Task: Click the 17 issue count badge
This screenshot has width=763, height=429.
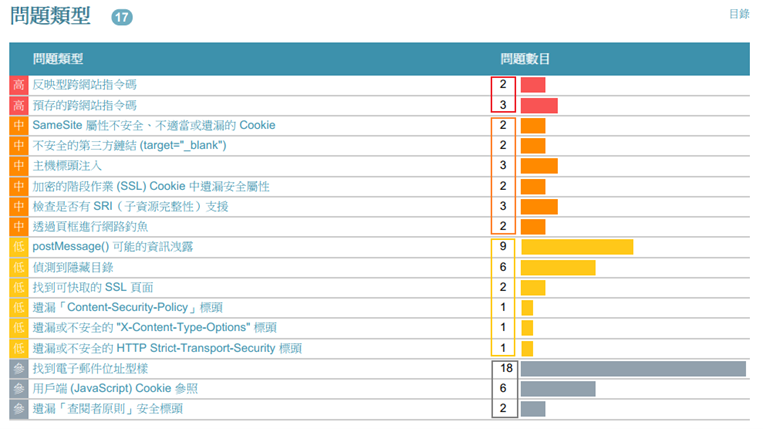Action: click(x=122, y=17)
